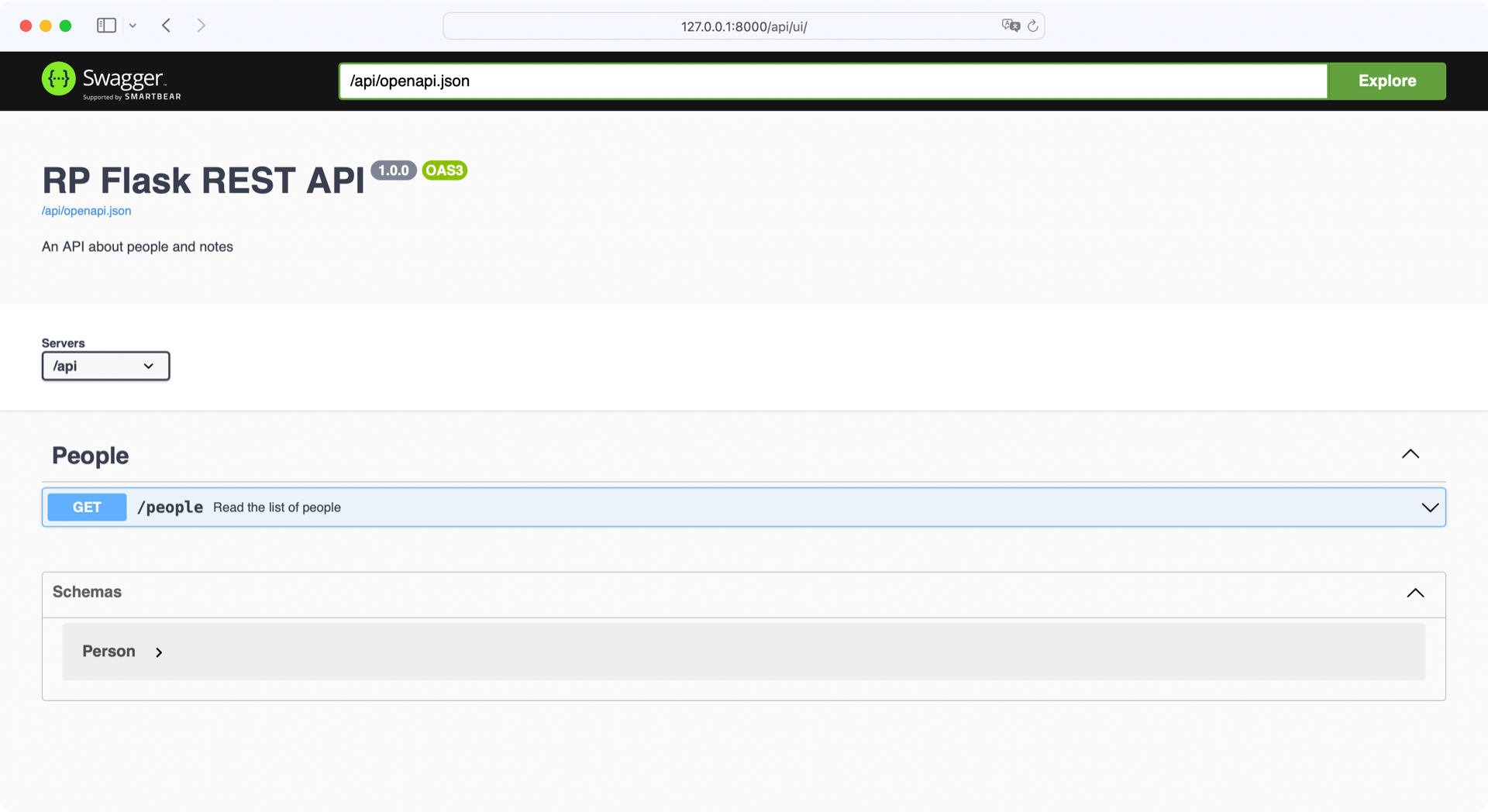Click the OAS3 badge

point(444,170)
